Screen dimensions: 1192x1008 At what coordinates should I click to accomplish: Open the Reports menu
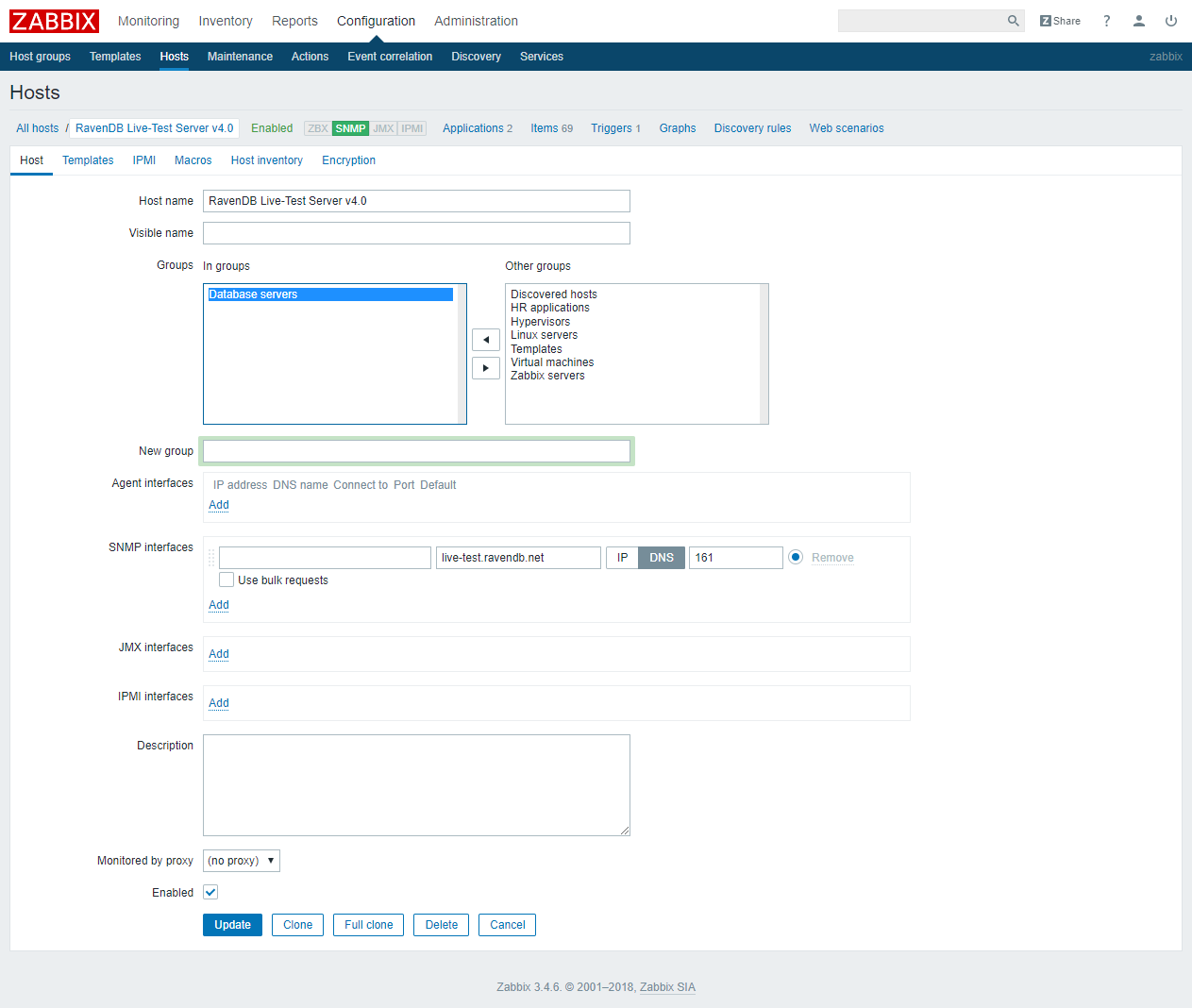(294, 21)
